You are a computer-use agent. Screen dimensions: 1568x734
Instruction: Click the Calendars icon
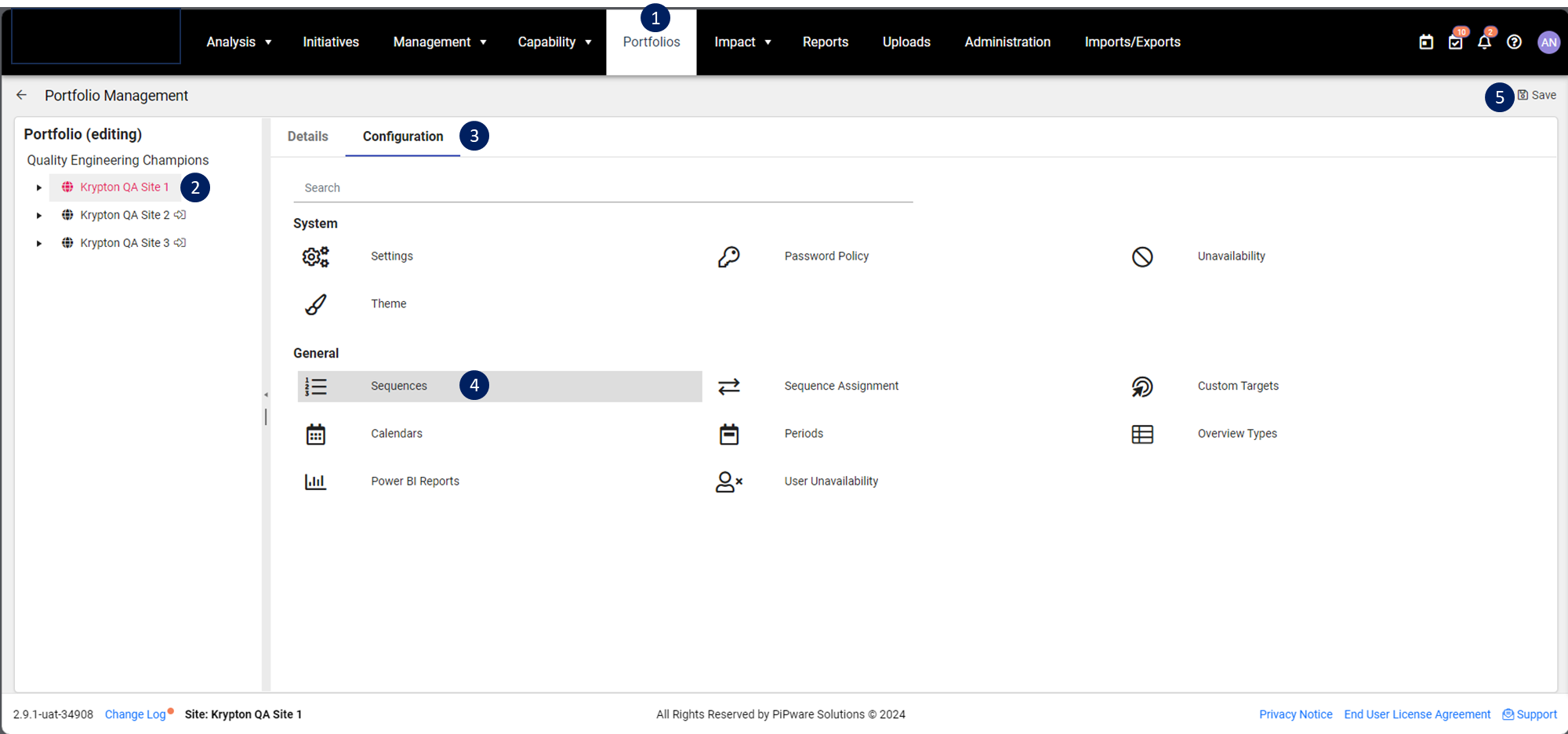315,434
